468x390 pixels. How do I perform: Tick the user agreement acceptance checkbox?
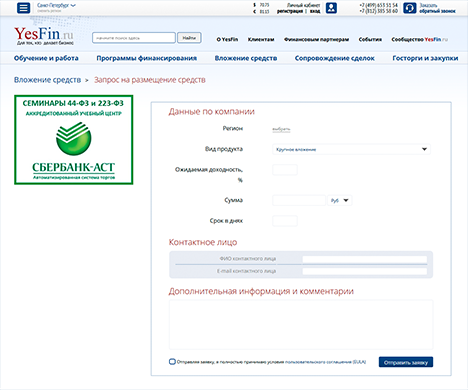pyautogui.click(x=172, y=362)
